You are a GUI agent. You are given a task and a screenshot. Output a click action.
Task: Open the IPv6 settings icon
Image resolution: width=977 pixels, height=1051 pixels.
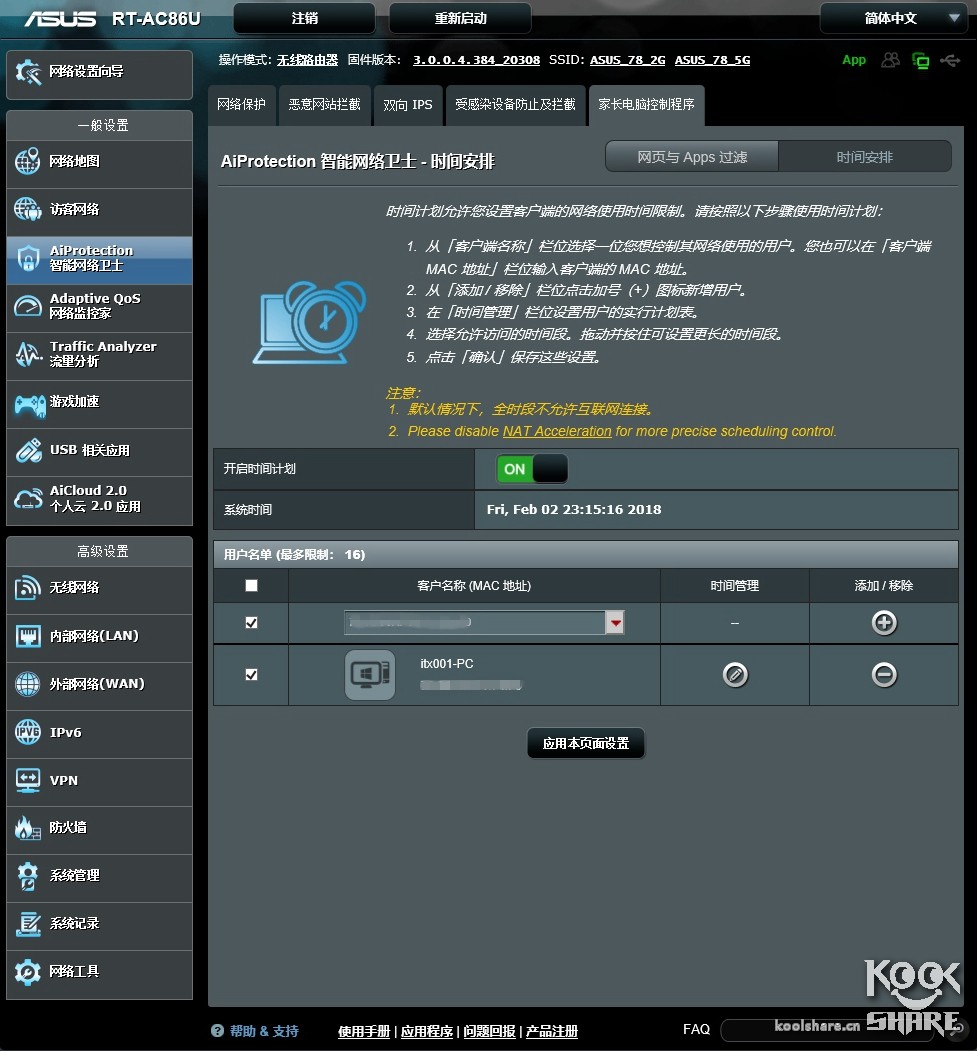[27, 732]
